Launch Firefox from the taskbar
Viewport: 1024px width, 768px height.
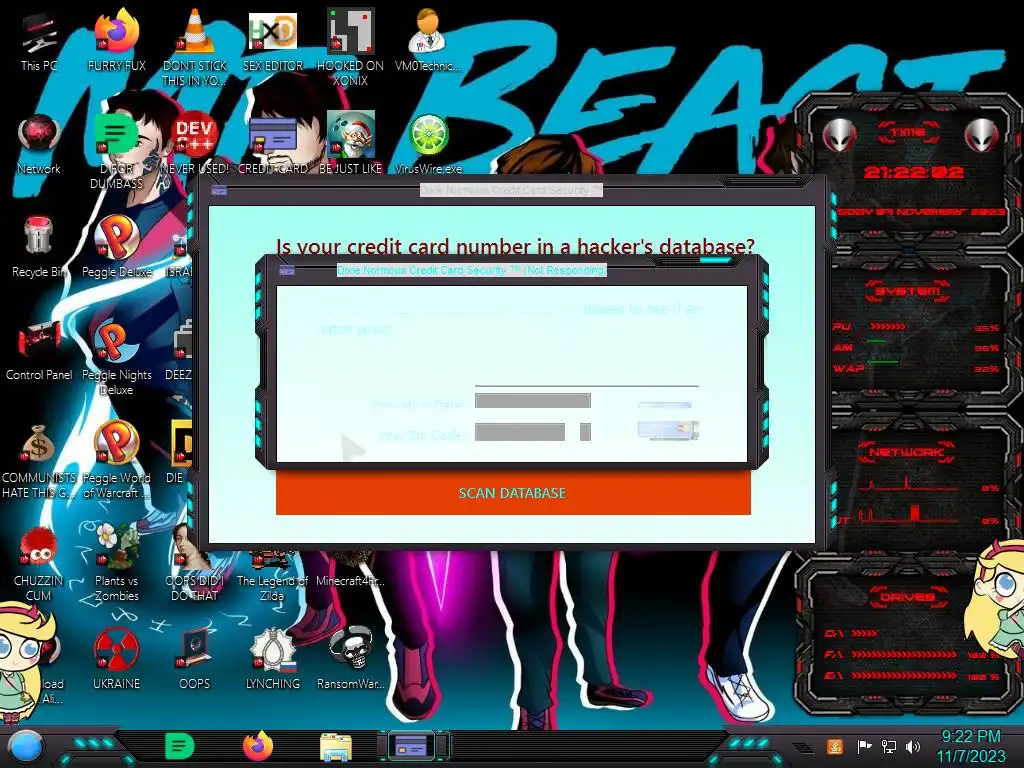pyautogui.click(x=258, y=746)
